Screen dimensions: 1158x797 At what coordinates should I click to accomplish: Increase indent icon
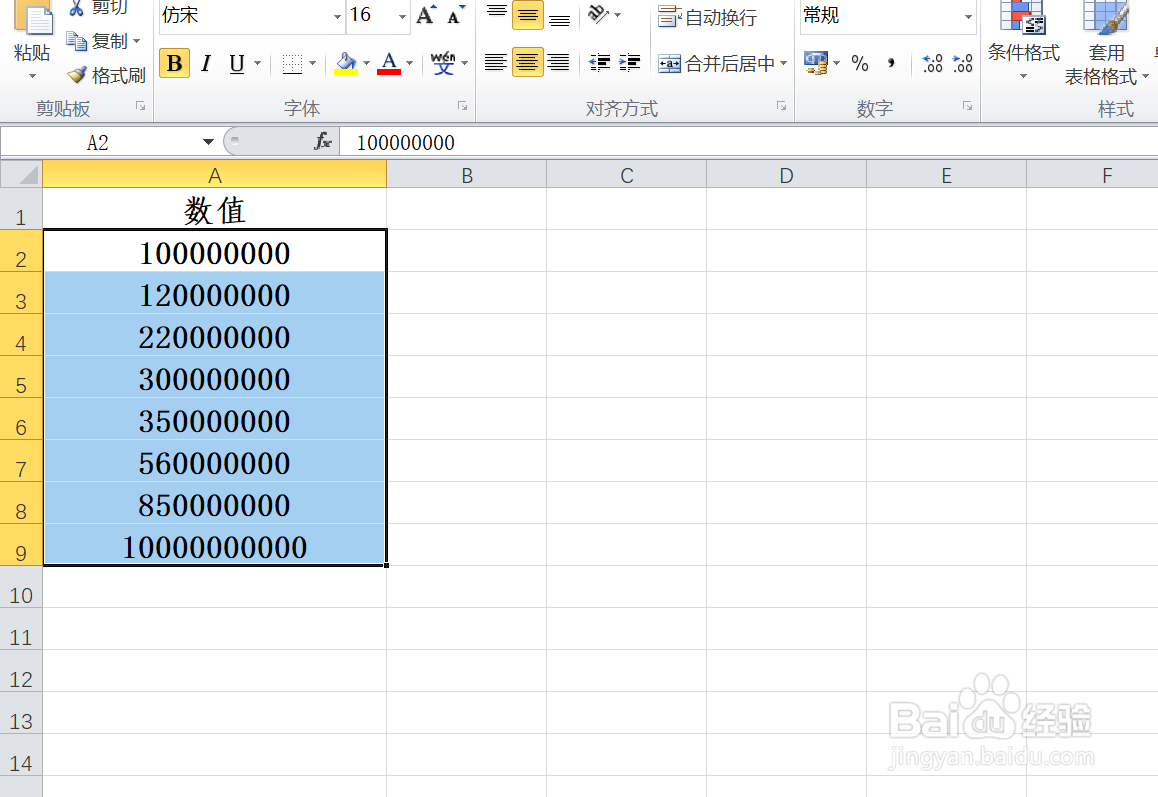click(629, 64)
